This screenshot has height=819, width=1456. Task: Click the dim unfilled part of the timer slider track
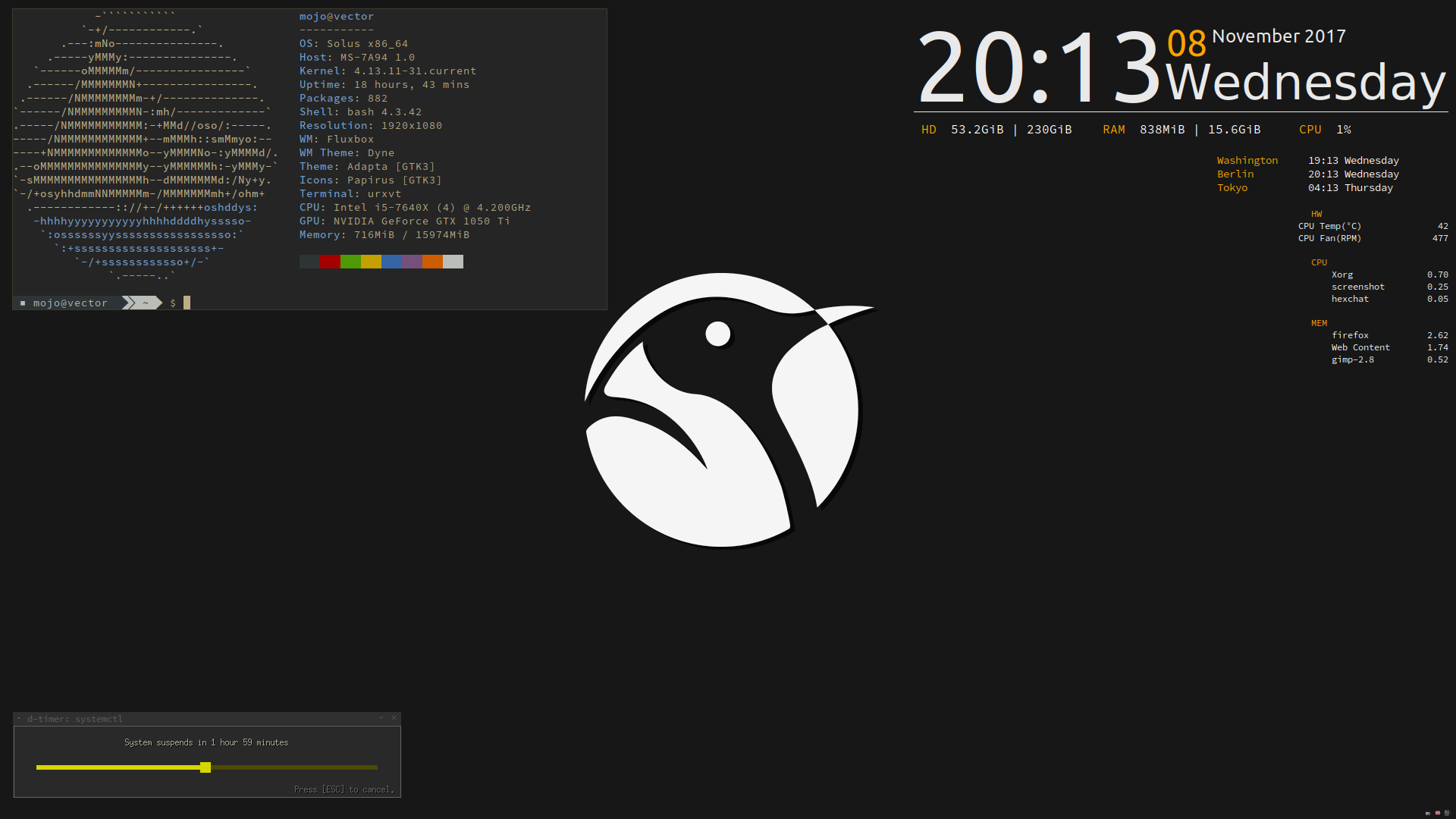tap(294, 767)
